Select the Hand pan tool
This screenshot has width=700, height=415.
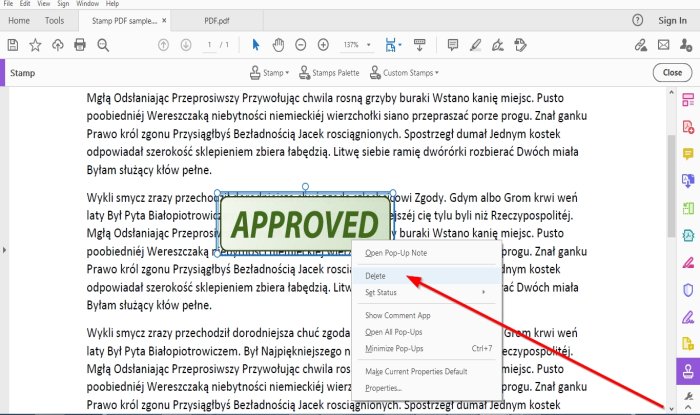point(279,45)
